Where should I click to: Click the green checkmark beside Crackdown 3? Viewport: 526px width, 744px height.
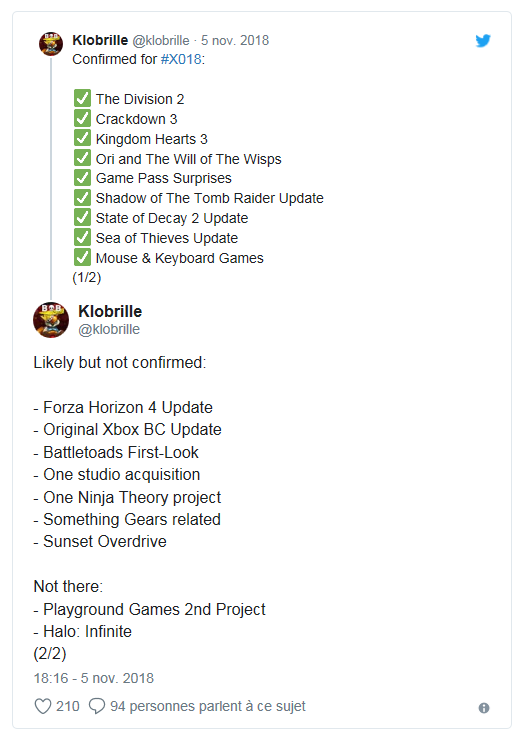[82, 118]
